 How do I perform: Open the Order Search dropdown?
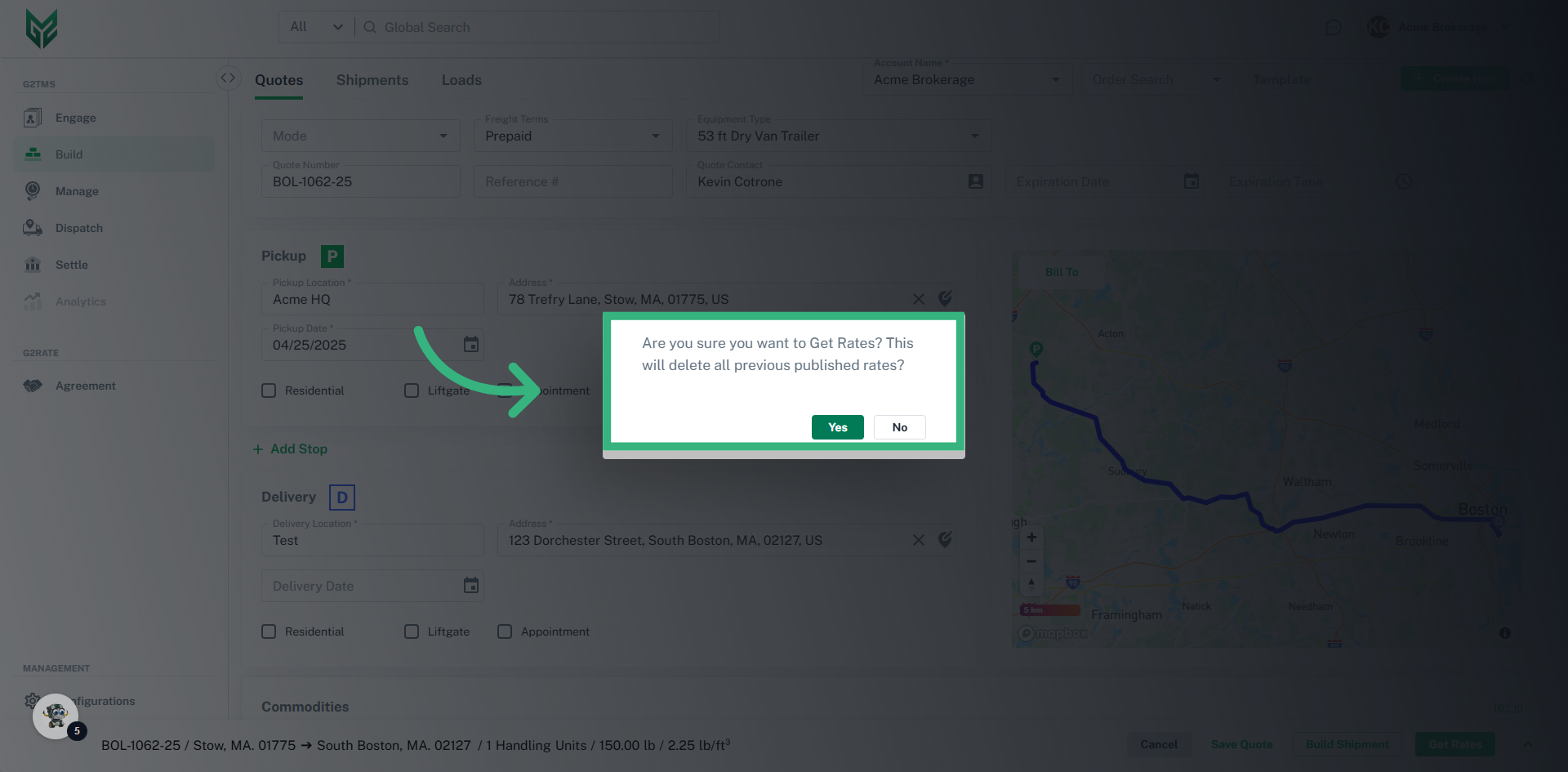click(x=1156, y=79)
